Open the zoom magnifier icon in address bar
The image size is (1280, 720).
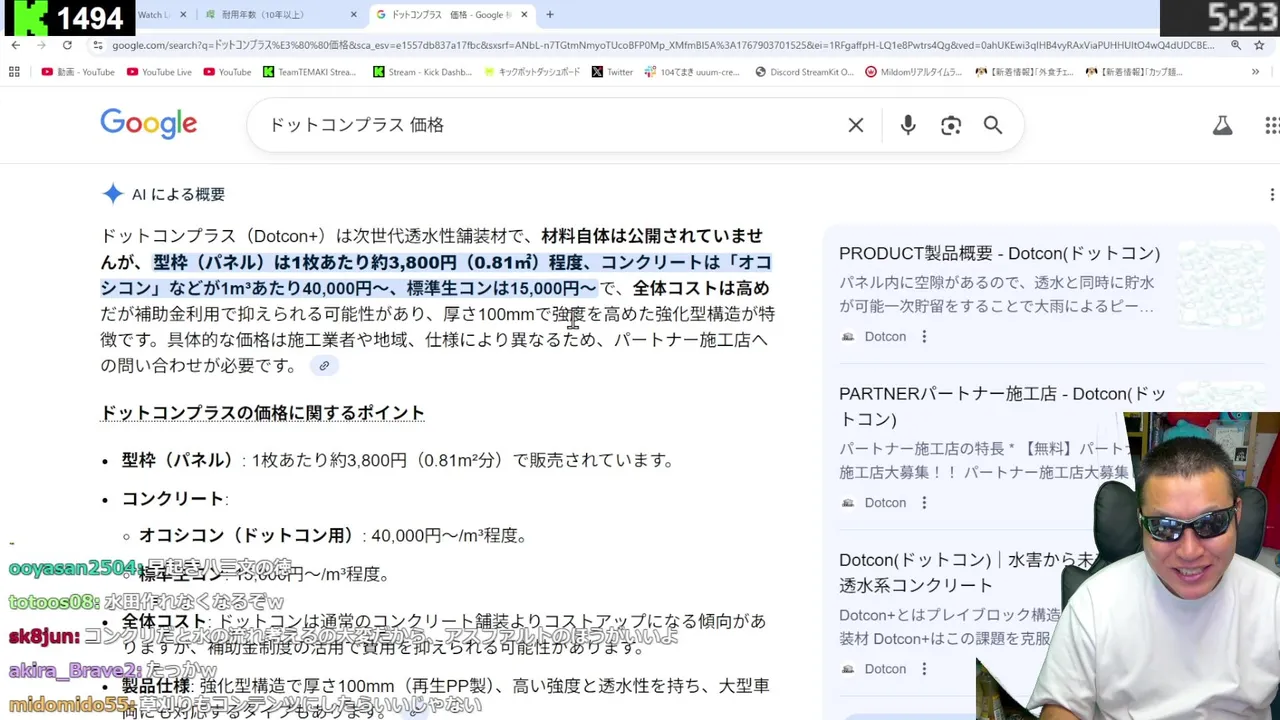click(1236, 45)
